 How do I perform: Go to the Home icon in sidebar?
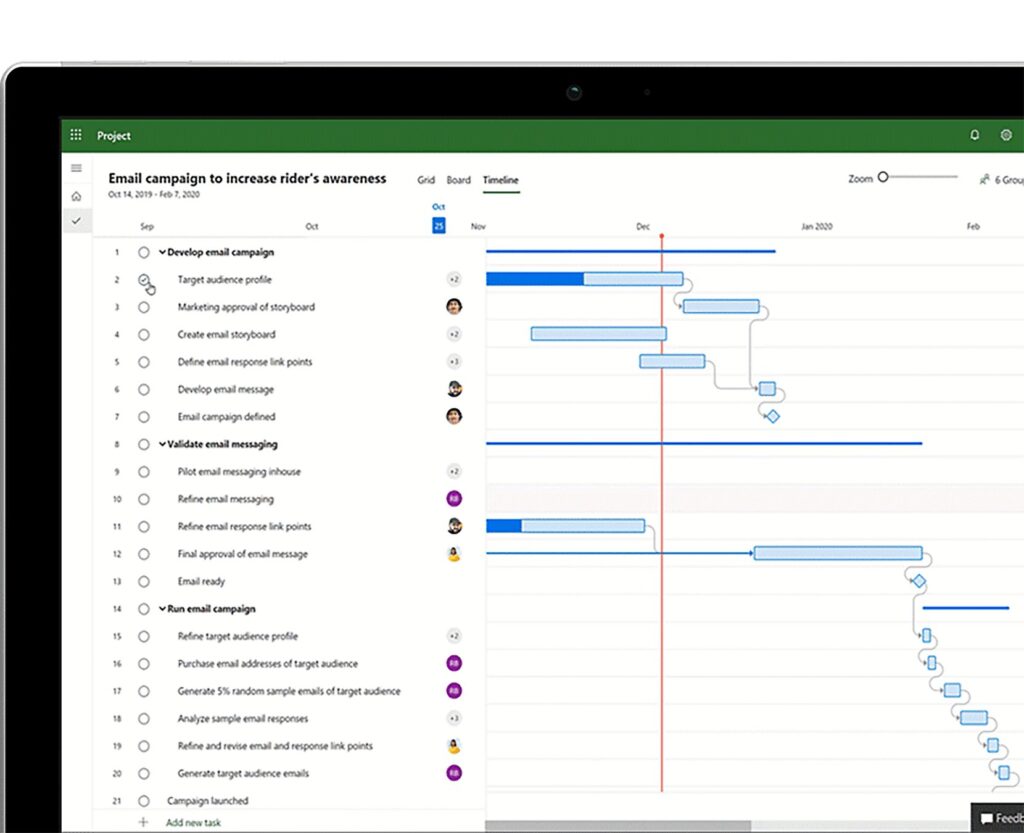[76, 196]
